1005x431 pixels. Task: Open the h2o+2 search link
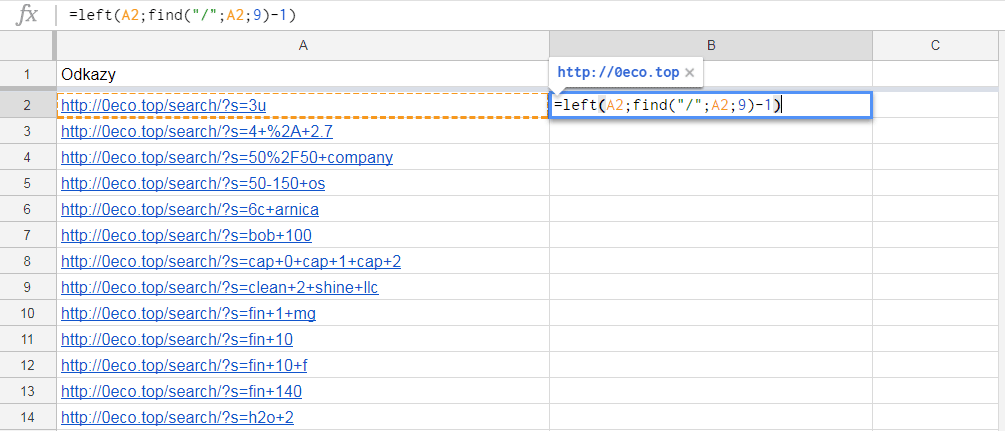click(x=177, y=417)
